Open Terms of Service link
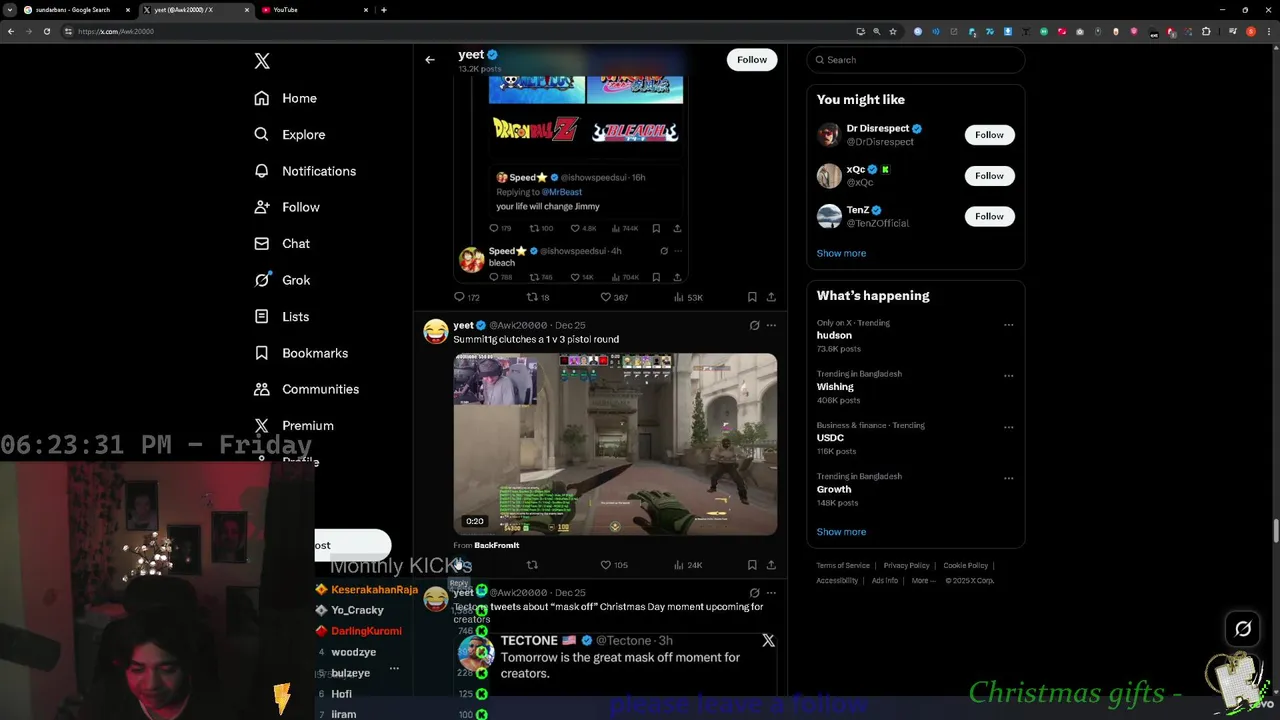Viewport: 1280px width, 720px height. click(843, 566)
